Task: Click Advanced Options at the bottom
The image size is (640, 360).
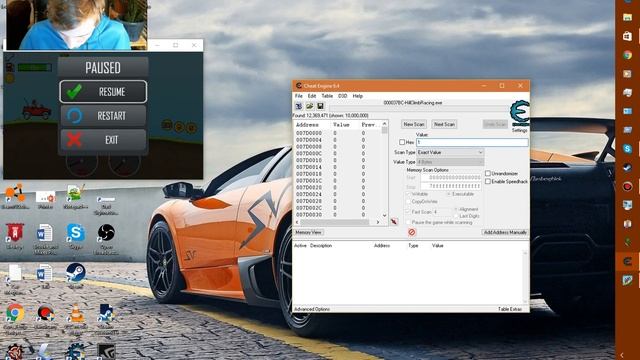Action: [312, 309]
